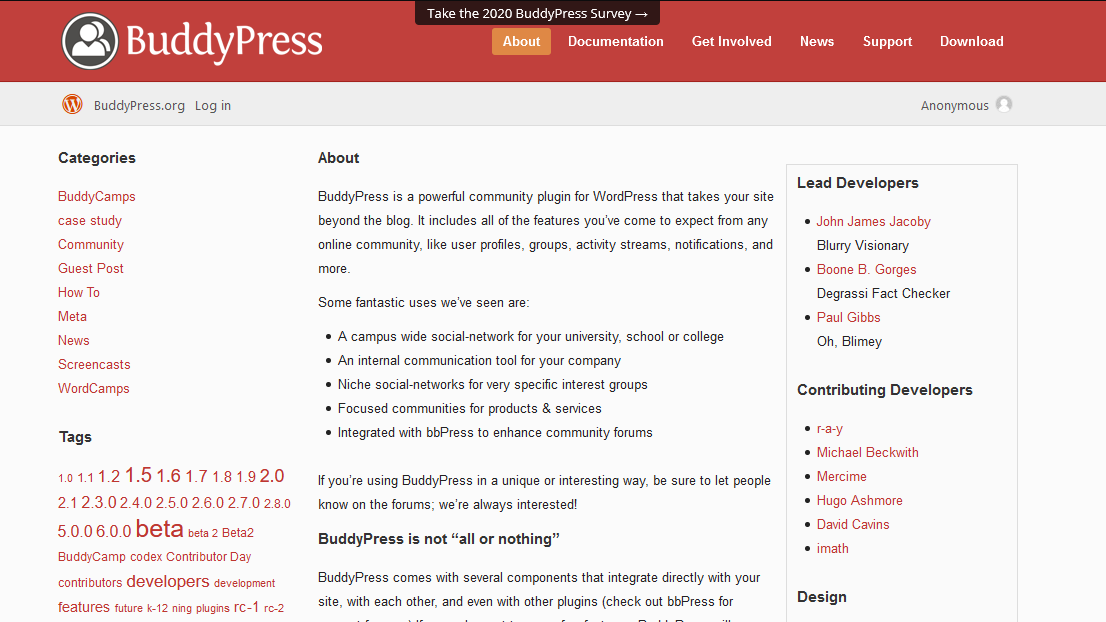
Task: Open Boone B. Gorges profile link
Action: click(x=866, y=269)
